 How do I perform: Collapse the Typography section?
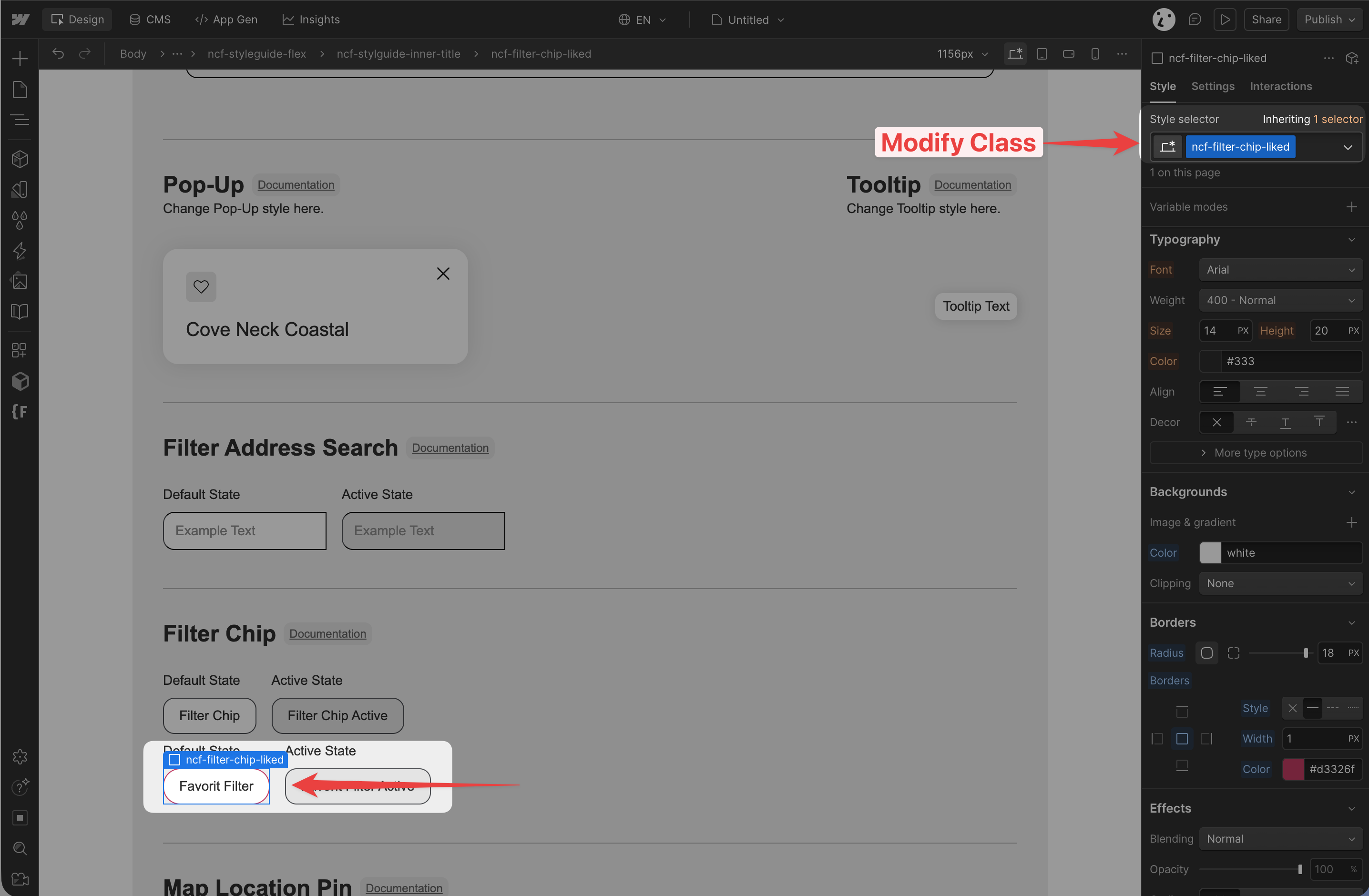pos(1351,239)
